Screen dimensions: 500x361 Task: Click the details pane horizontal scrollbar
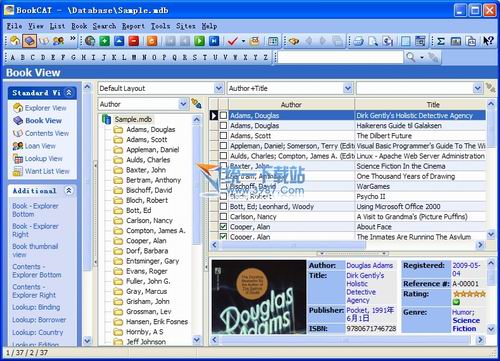[347, 340]
